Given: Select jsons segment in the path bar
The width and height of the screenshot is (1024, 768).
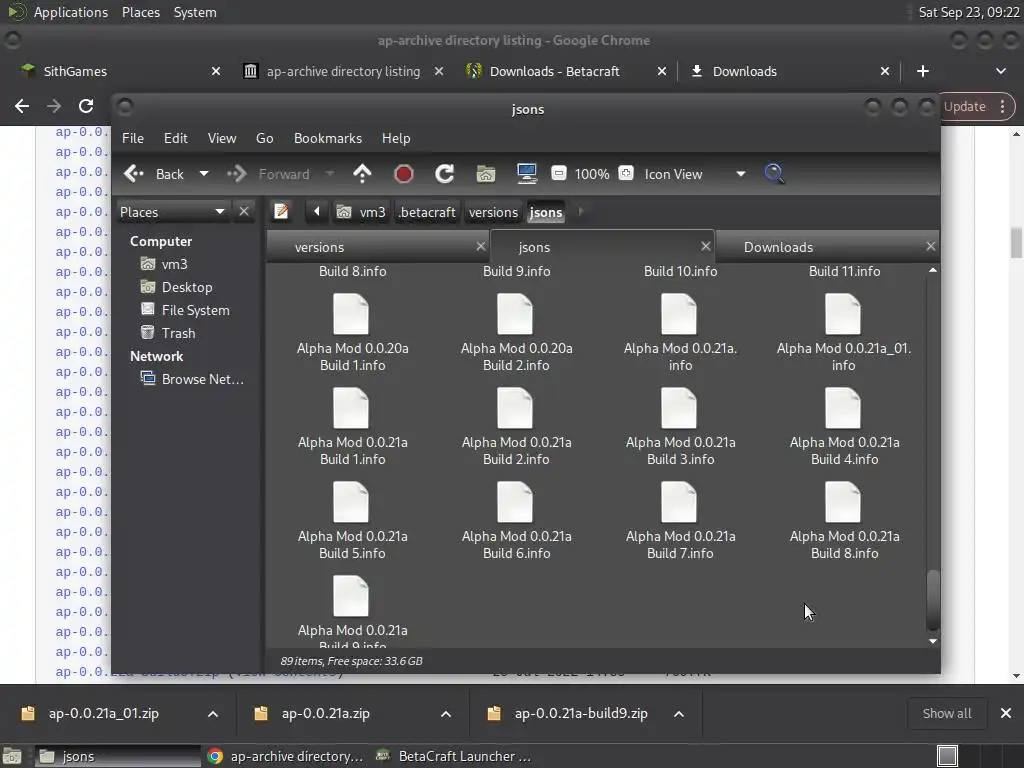Looking at the screenshot, I should pos(546,212).
